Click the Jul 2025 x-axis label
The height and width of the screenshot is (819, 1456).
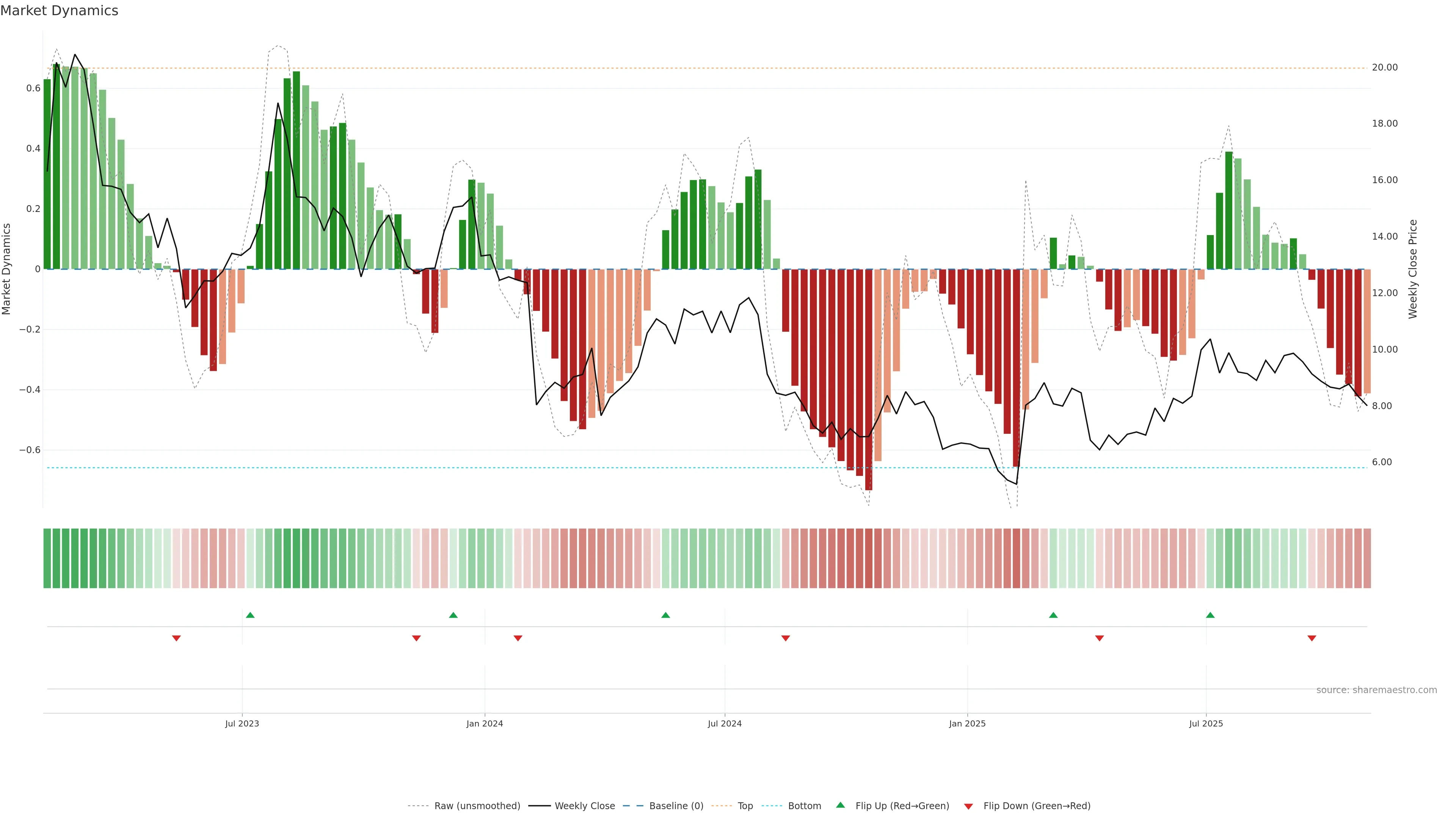pyautogui.click(x=1206, y=723)
